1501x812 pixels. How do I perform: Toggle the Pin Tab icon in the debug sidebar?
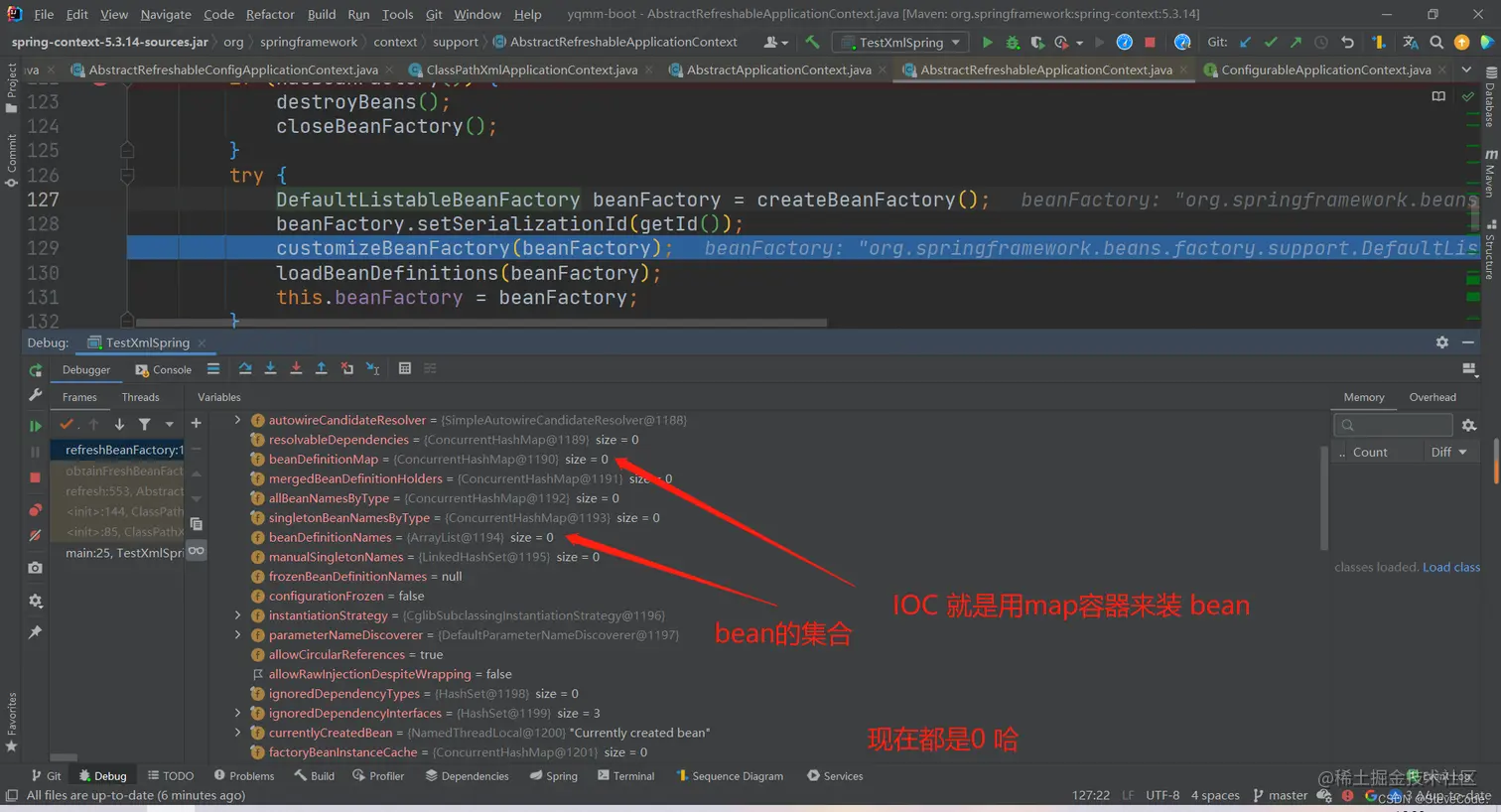35,632
